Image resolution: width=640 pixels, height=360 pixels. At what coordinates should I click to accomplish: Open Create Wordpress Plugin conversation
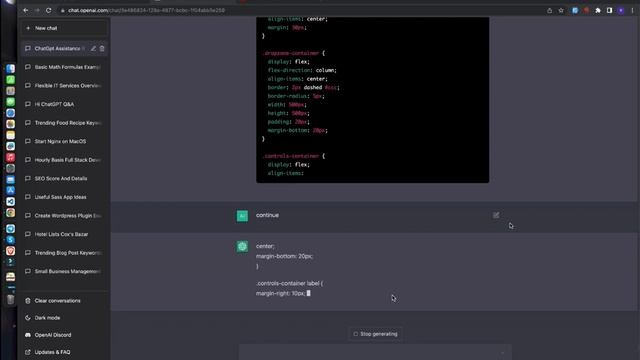click(x=64, y=216)
